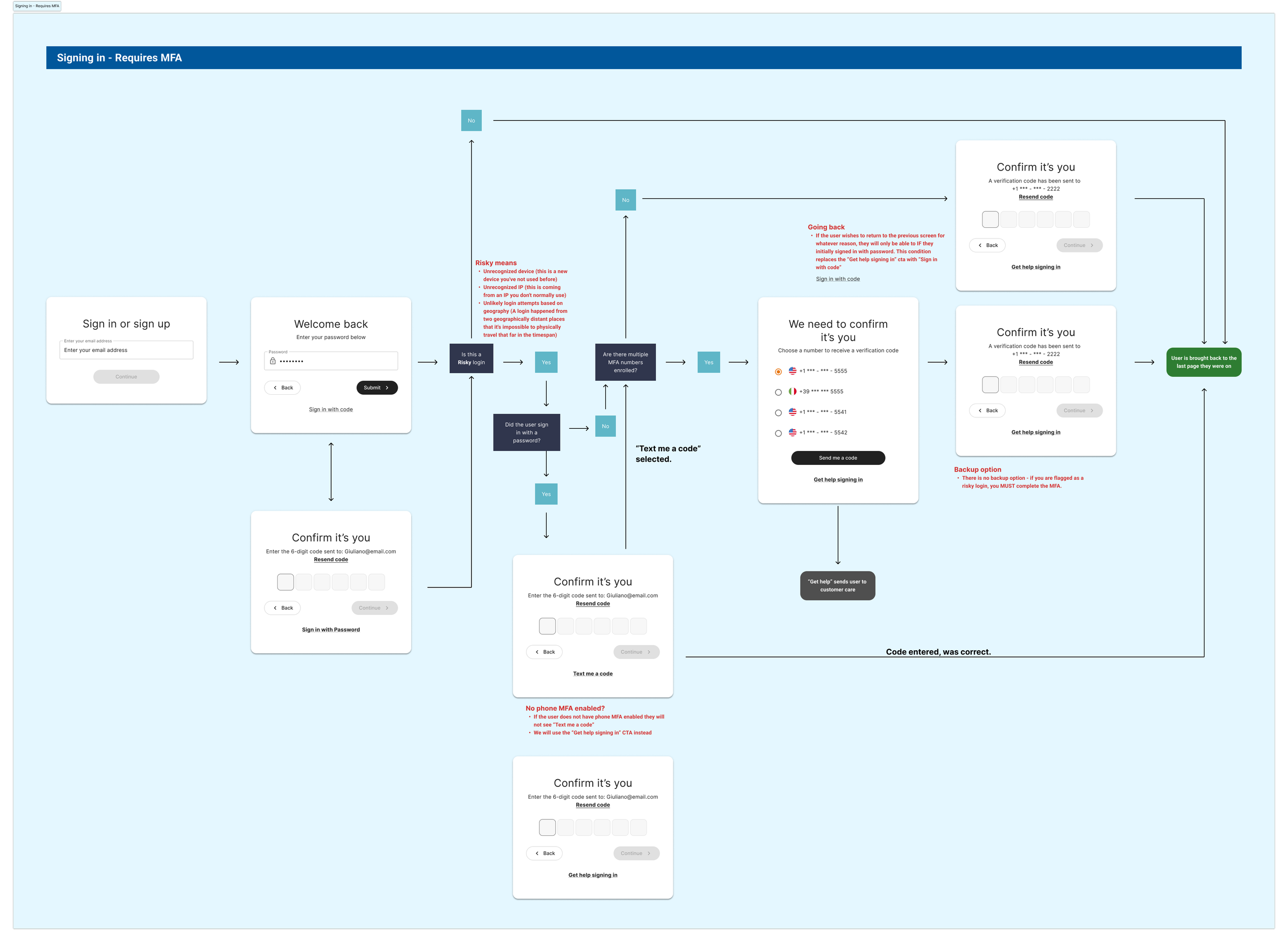The height and width of the screenshot is (942, 1288).
Task: Open 'Sign in with code' link under Welcome back
Action: point(331,409)
